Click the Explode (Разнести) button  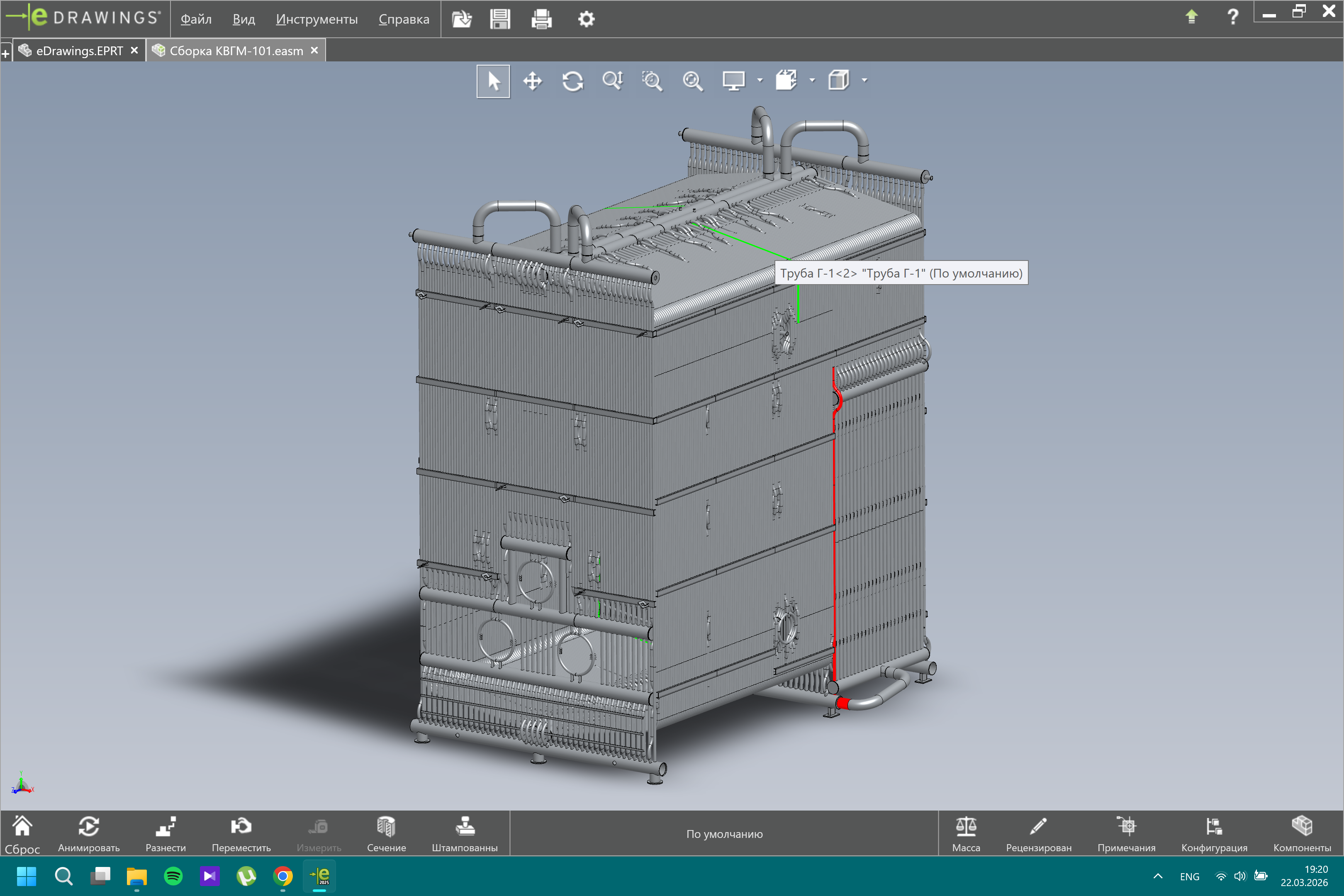point(166,834)
